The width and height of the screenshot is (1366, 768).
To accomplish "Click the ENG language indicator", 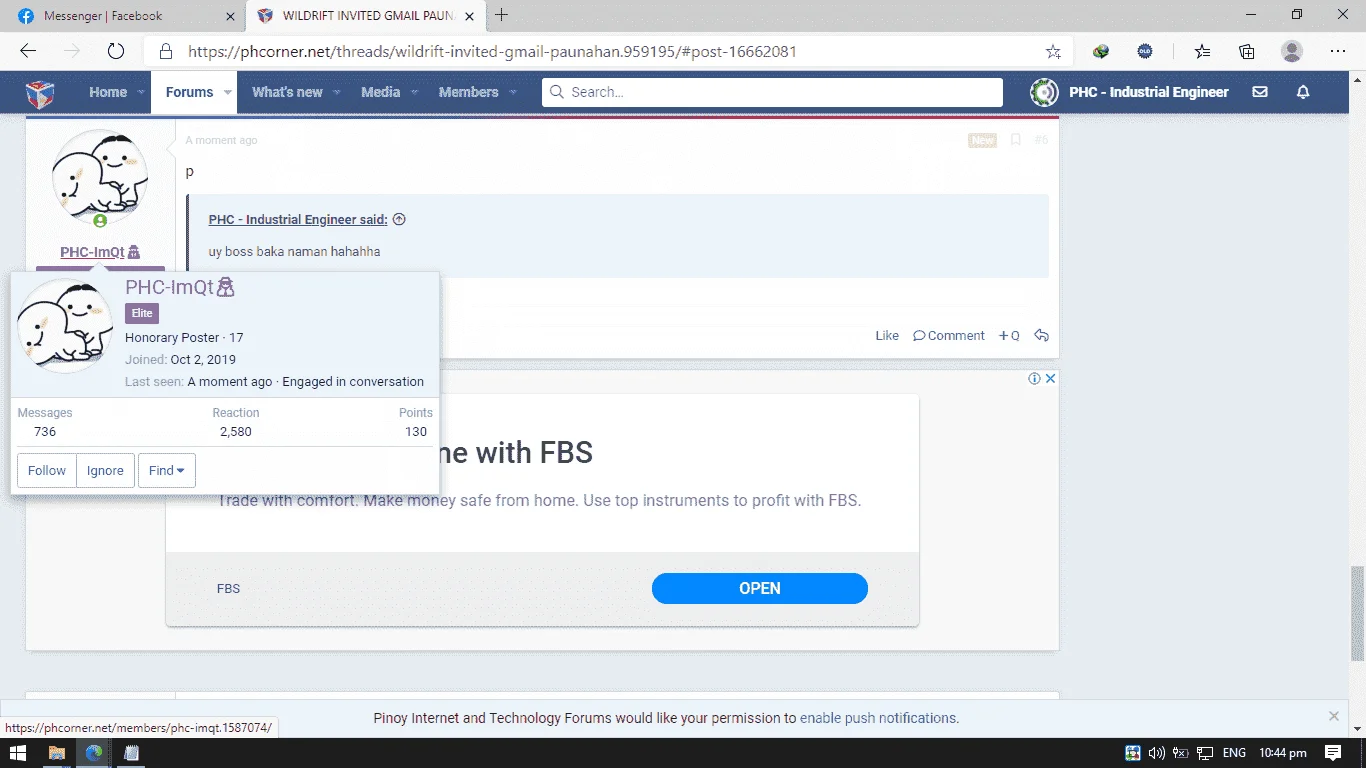I will coord(1234,753).
